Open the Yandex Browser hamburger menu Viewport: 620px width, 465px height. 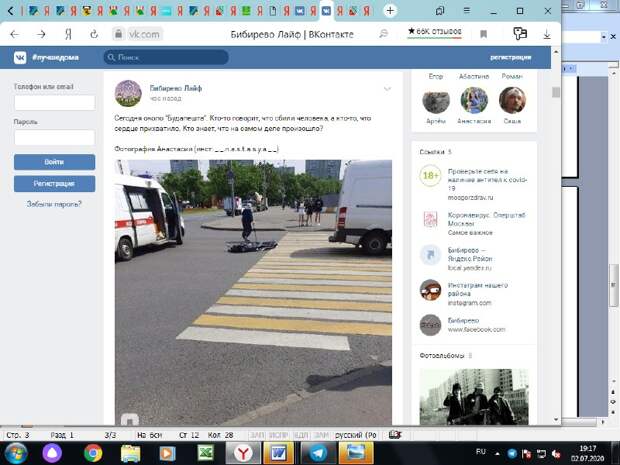467,11
